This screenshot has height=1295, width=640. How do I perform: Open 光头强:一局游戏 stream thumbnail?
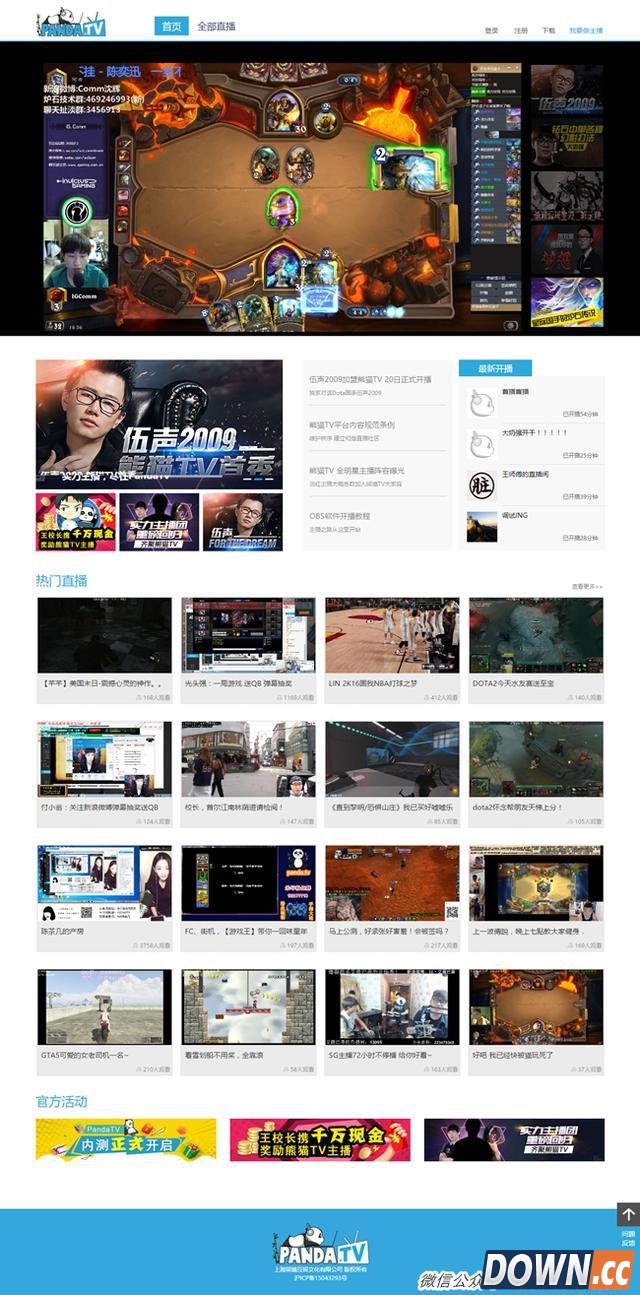tap(249, 635)
